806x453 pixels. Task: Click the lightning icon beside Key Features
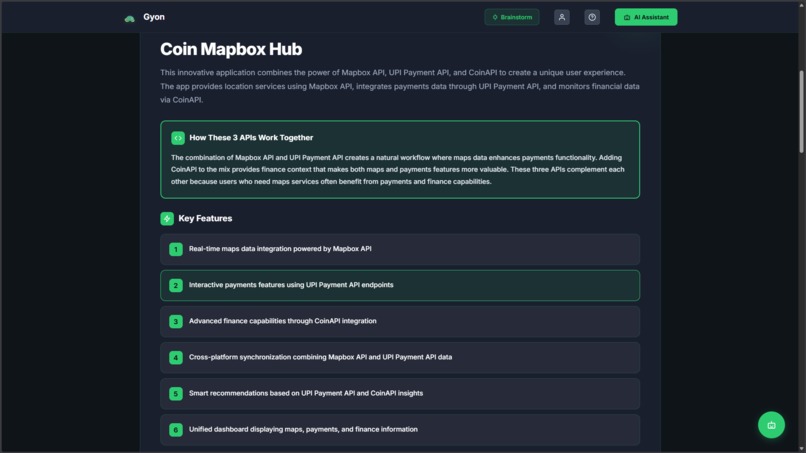[167, 219]
